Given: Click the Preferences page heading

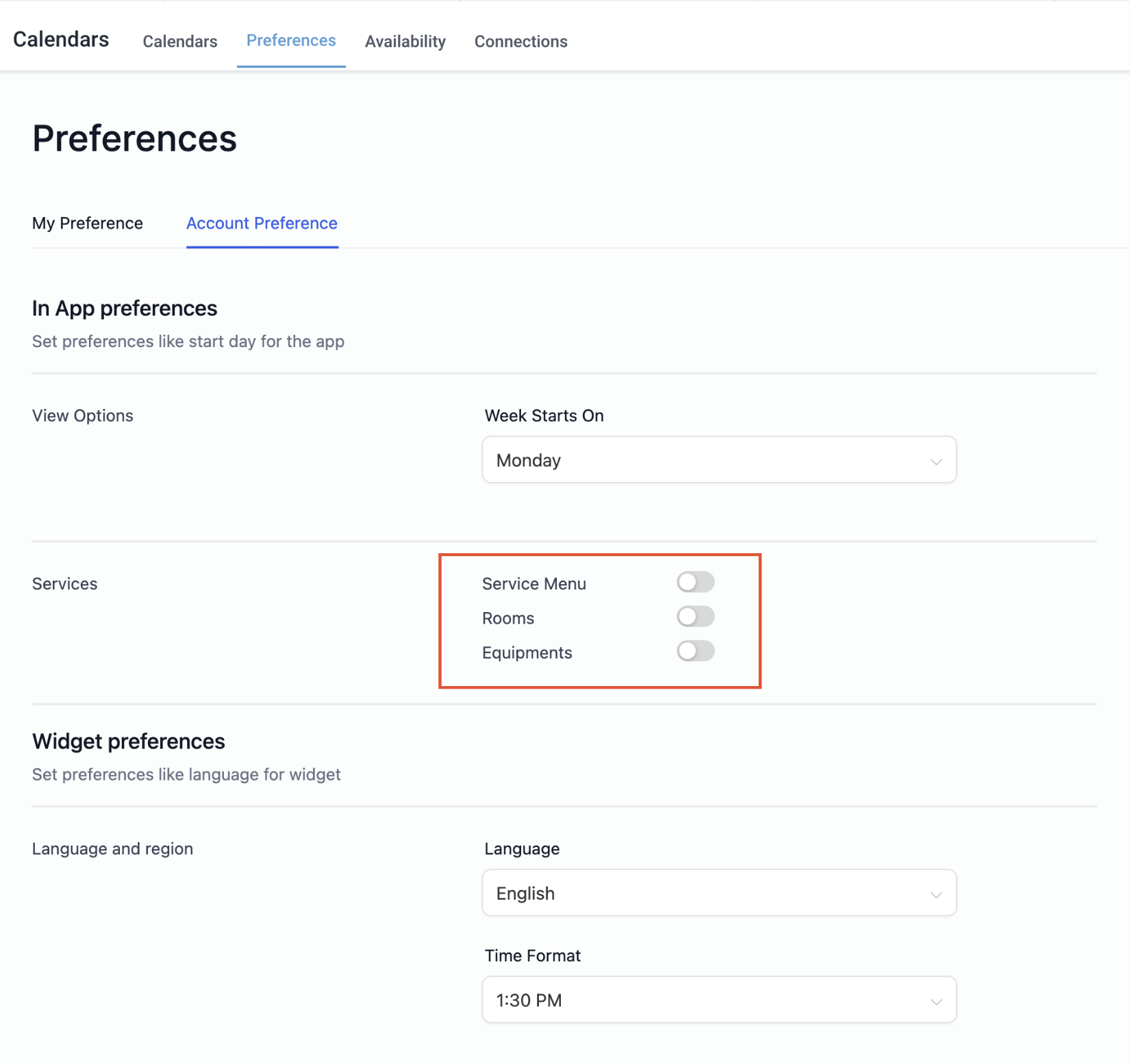Looking at the screenshot, I should (x=135, y=138).
